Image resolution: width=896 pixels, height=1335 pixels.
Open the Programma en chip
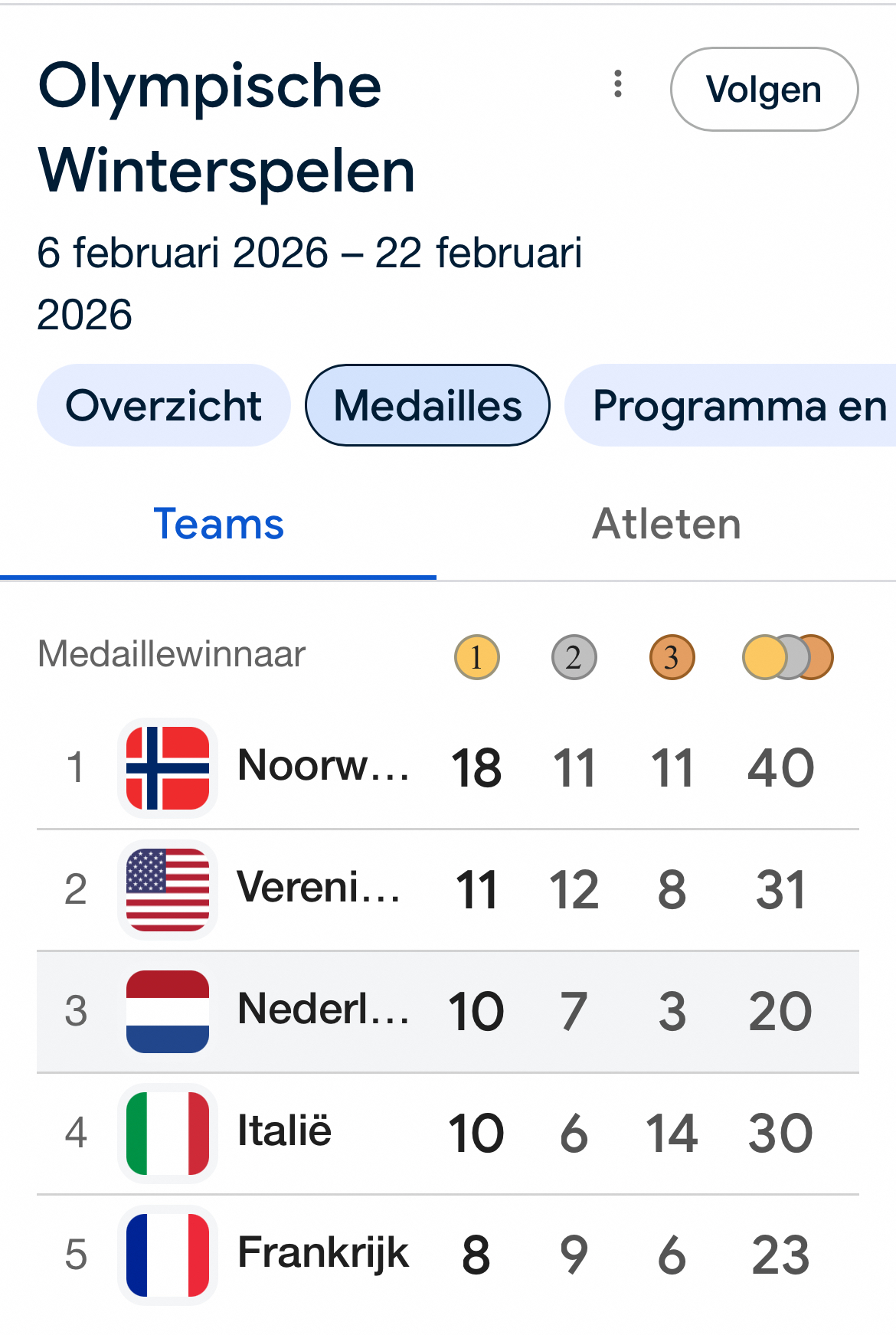click(x=735, y=405)
